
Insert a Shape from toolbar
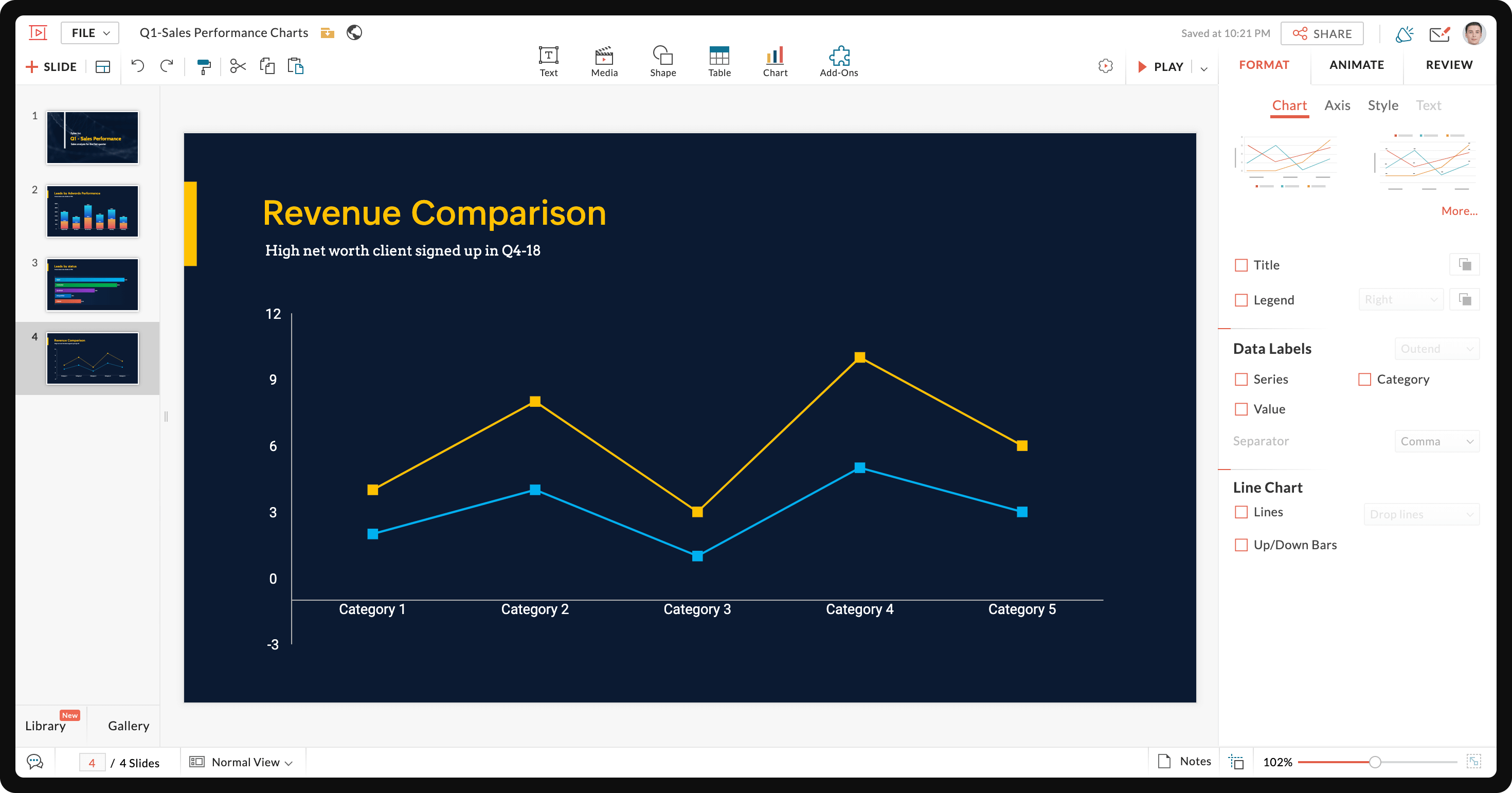point(663,62)
